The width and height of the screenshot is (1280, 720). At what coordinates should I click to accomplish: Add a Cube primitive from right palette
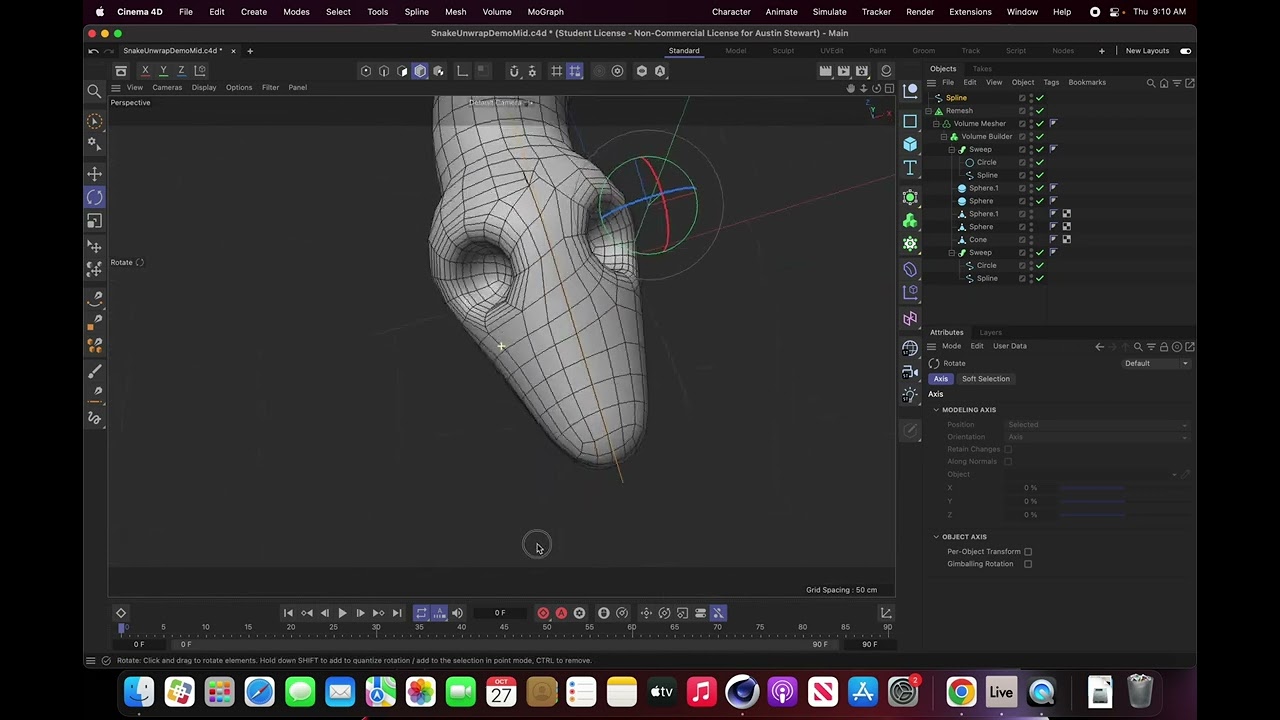tap(910, 143)
